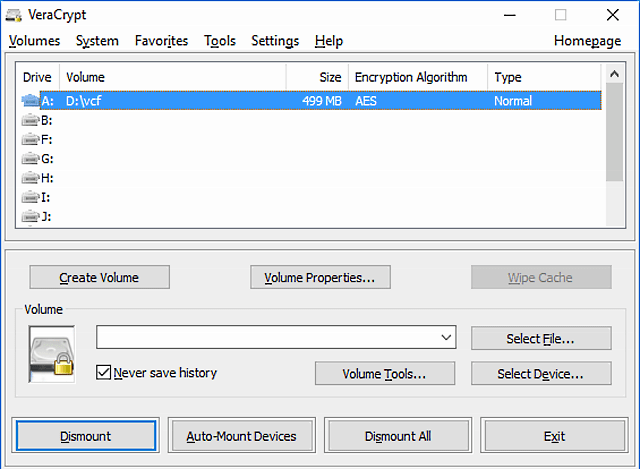Click the Size column header
This screenshot has height=469, width=640.
317,77
